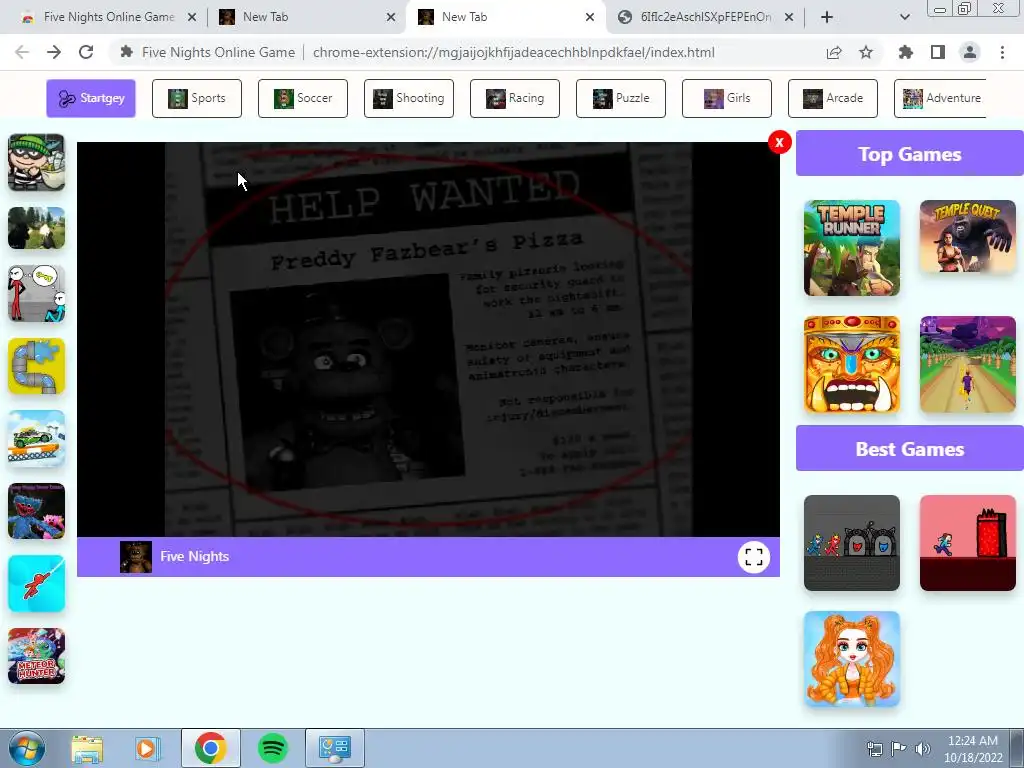Open the green car racing game thumbnail

[37, 438]
